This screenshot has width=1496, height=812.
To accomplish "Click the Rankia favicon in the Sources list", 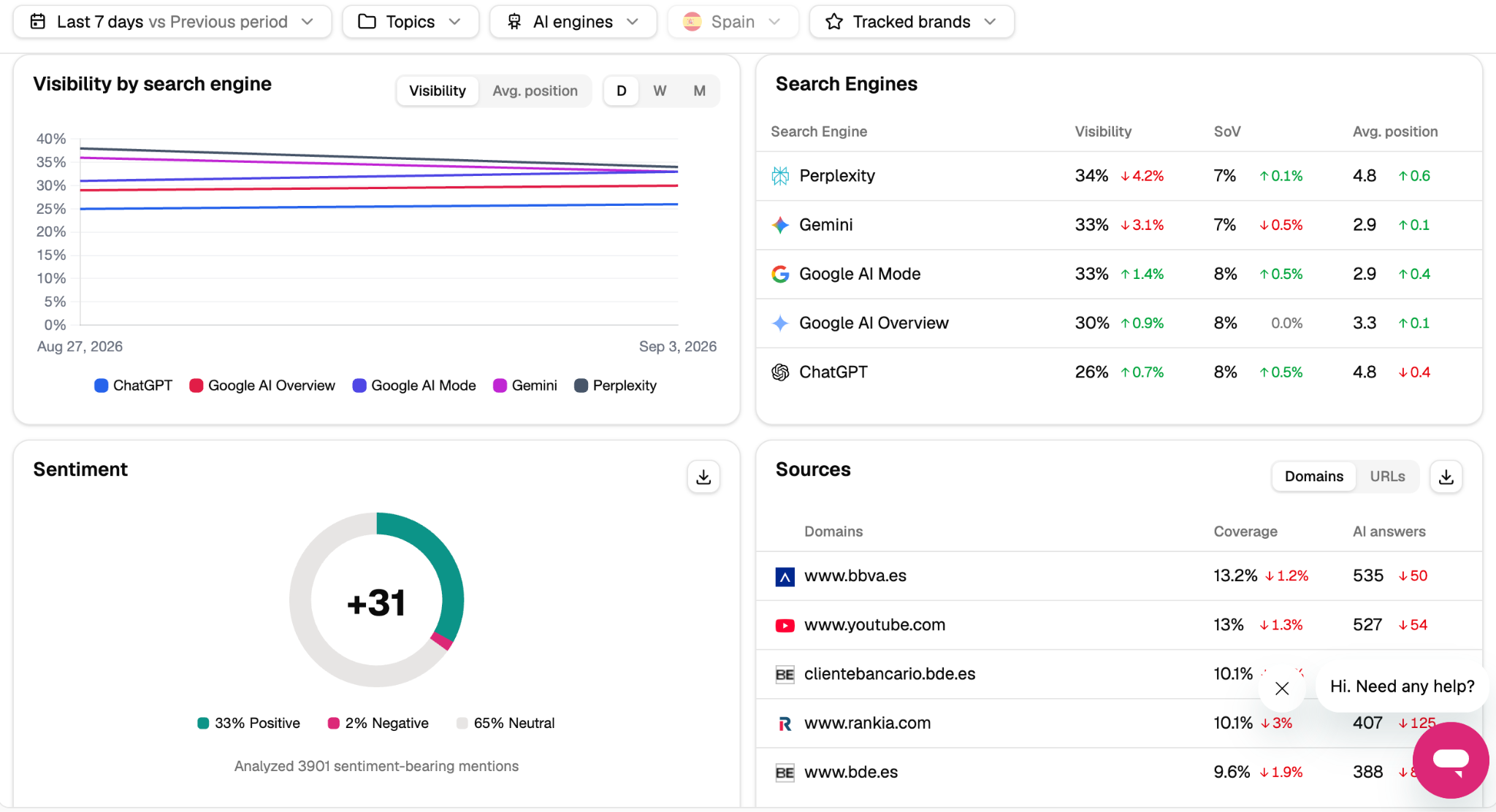I will (785, 724).
